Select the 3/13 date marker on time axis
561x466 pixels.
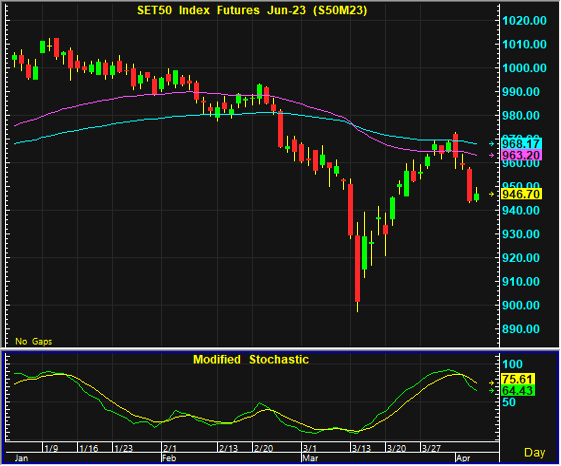361,448
